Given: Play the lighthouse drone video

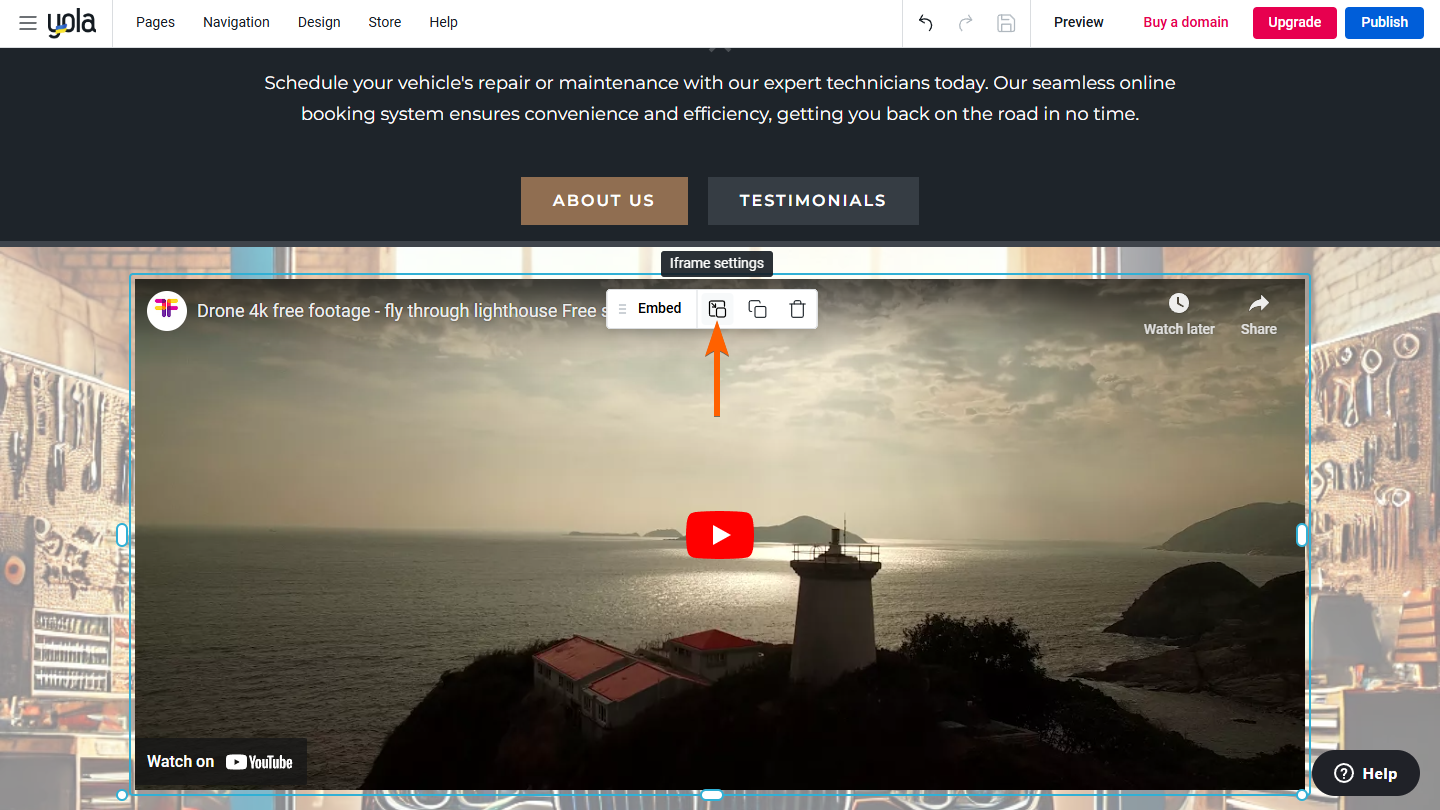Looking at the screenshot, I should (x=719, y=535).
